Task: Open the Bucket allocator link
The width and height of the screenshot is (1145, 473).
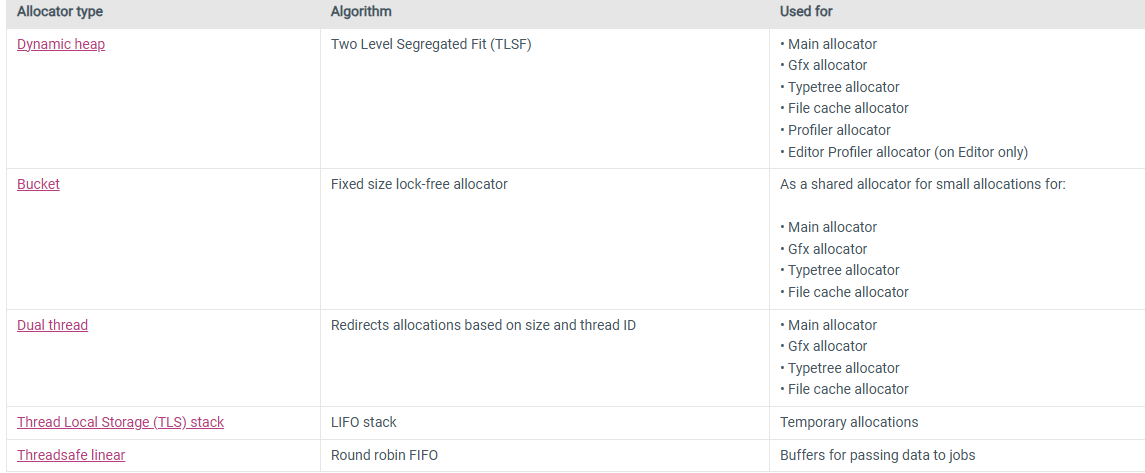Action: click(38, 184)
